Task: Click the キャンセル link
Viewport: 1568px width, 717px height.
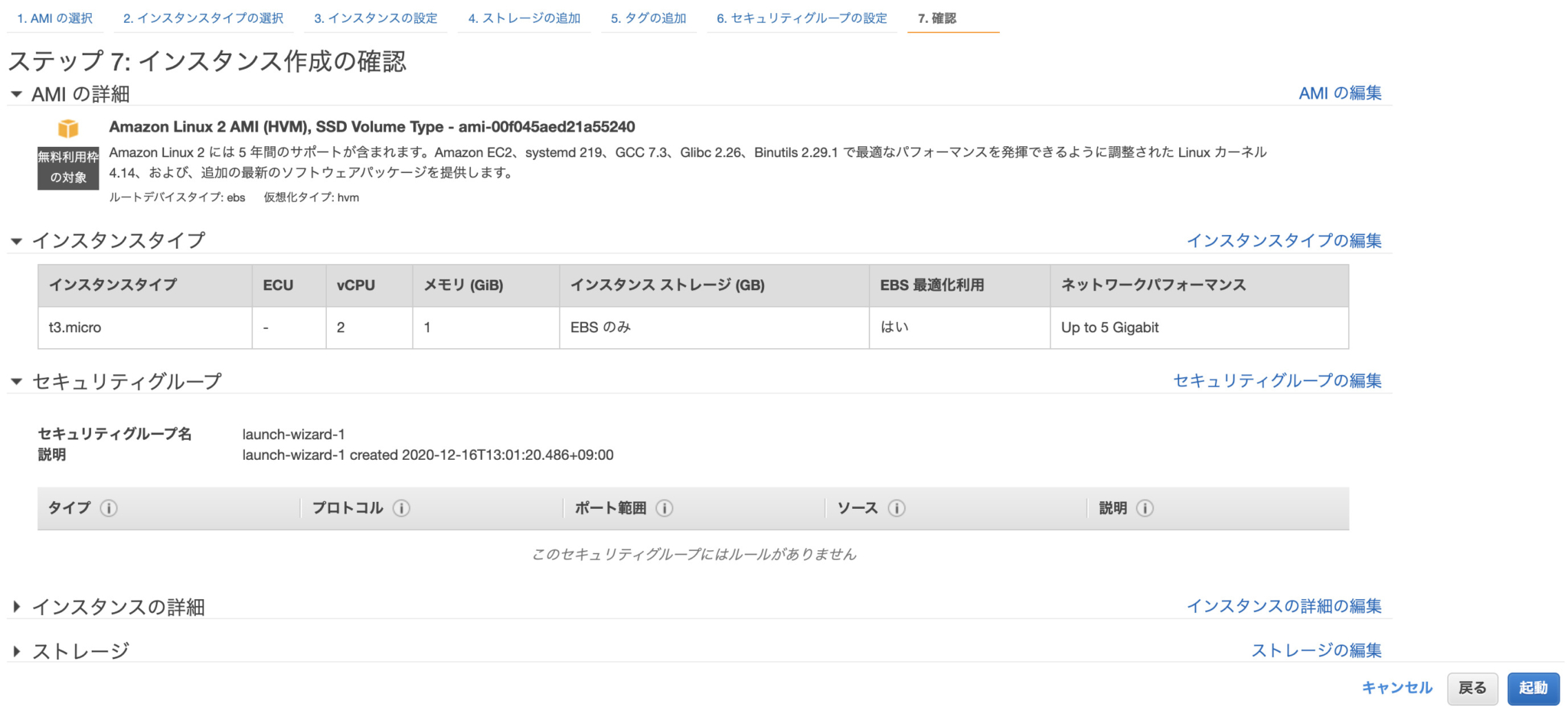Action: [x=1396, y=688]
